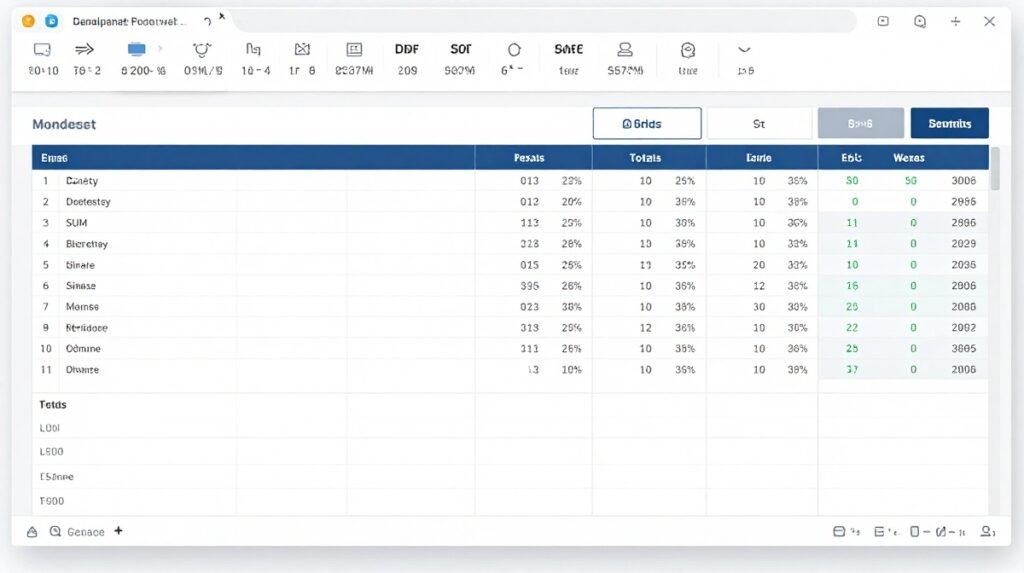Close the "Denaipanat Podotwet" tab
This screenshot has height=573, width=1024.
(222, 16)
